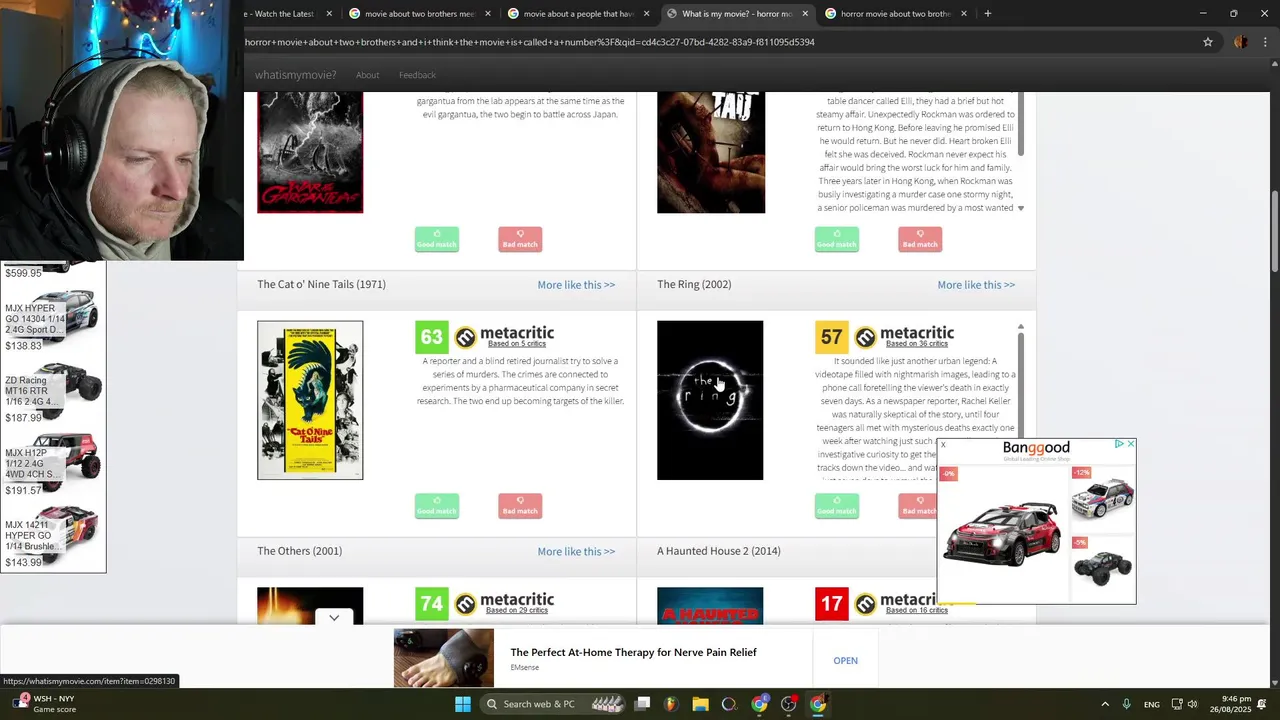This screenshot has height=720, width=1280.
Task: Click 'Based on 29 critics' for The Others
Action: (x=517, y=610)
